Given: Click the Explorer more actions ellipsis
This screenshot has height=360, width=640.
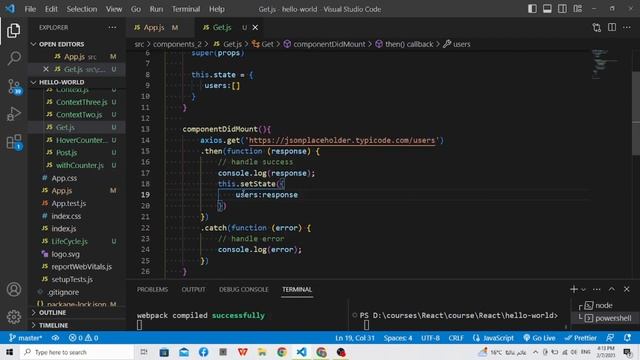Looking at the screenshot, I should (112, 27).
